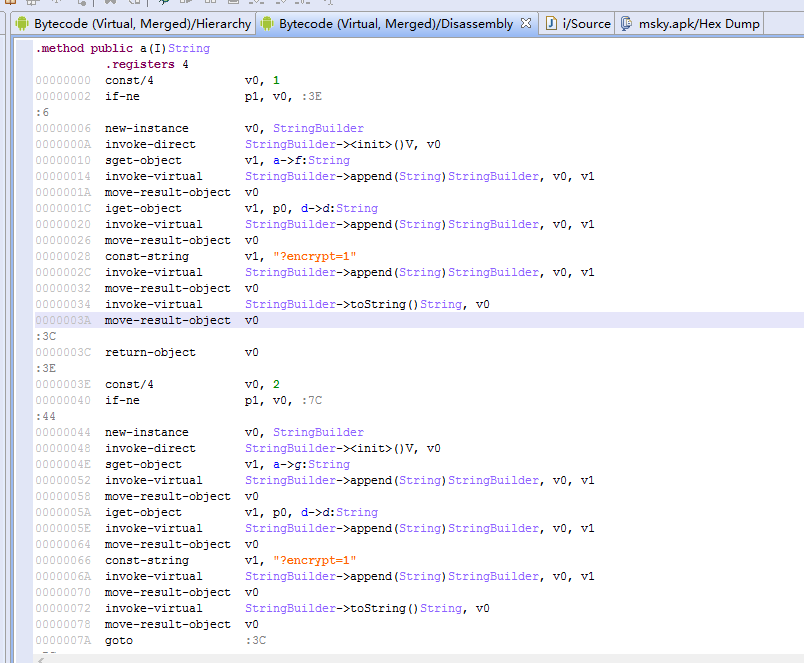Click the ':44' label line
The image size is (804, 663).
(x=46, y=416)
